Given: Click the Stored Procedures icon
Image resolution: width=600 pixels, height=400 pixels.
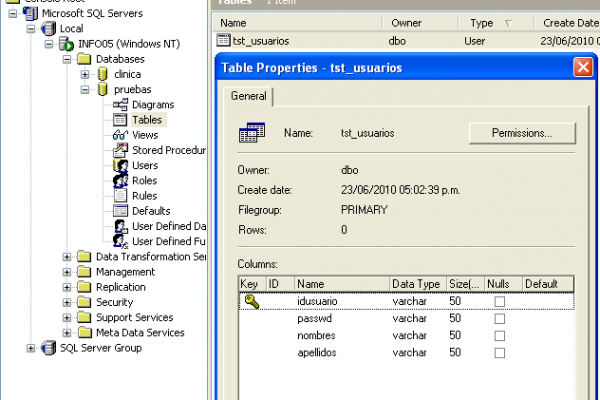Looking at the screenshot, I should point(120,150).
